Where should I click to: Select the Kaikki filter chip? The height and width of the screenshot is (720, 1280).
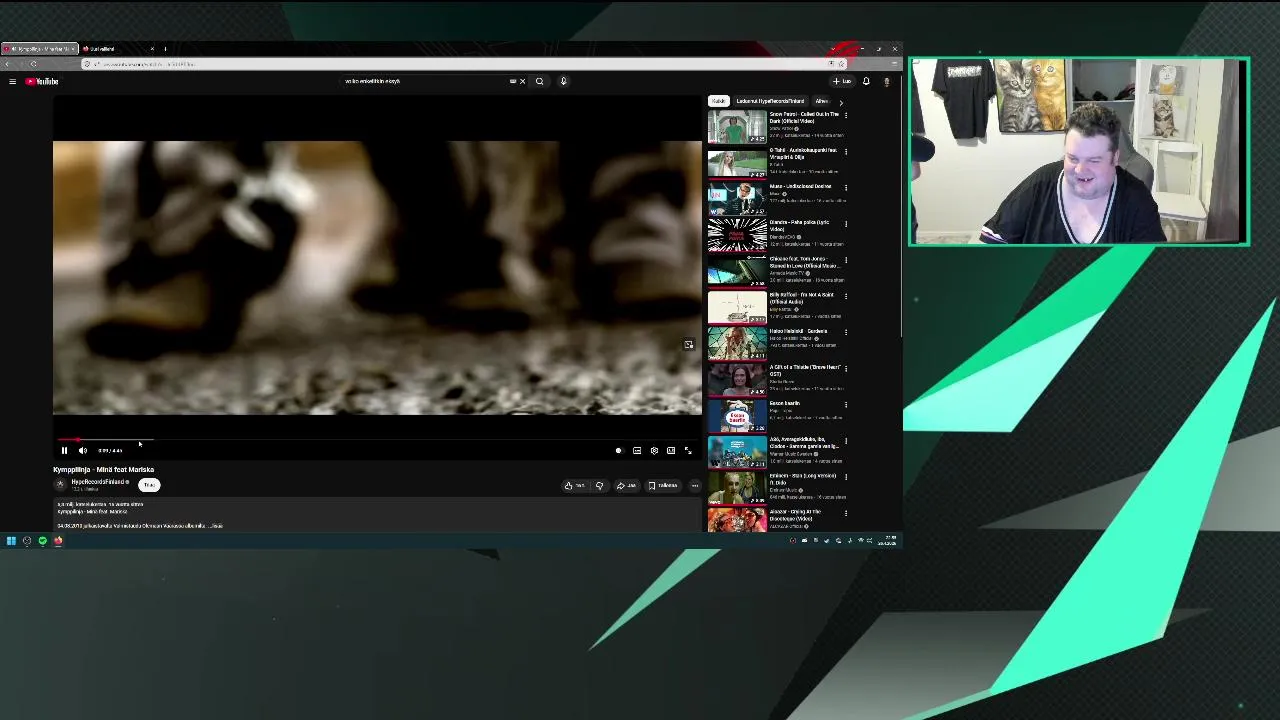pyautogui.click(x=718, y=101)
